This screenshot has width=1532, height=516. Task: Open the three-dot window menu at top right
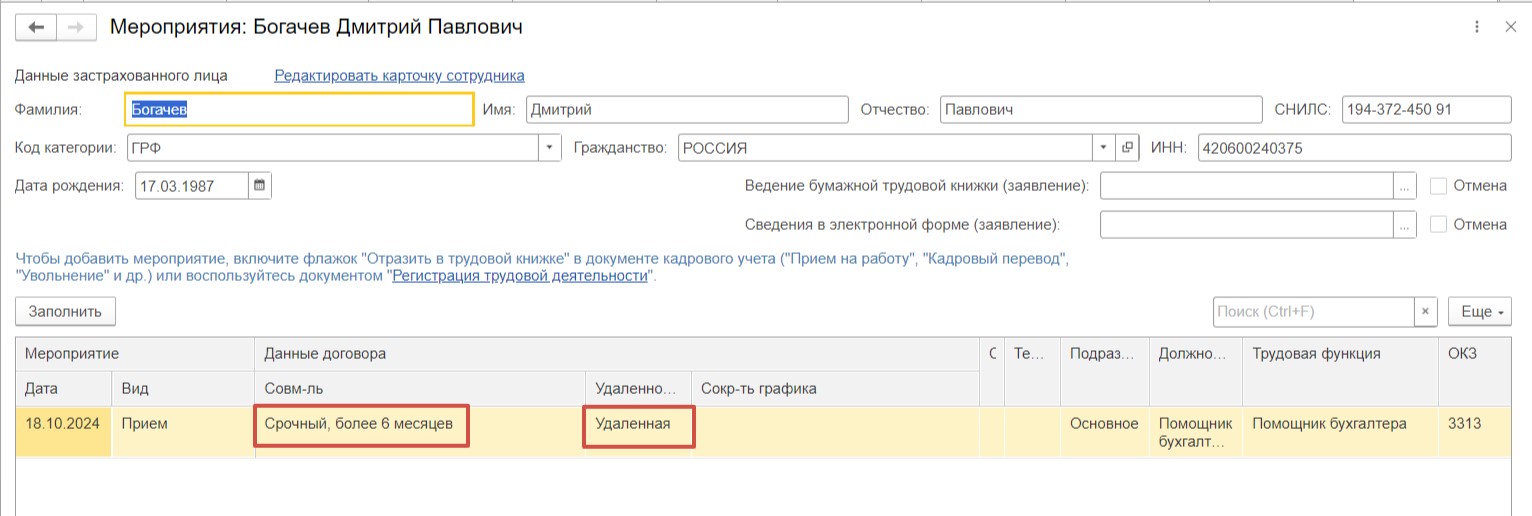(x=1476, y=28)
